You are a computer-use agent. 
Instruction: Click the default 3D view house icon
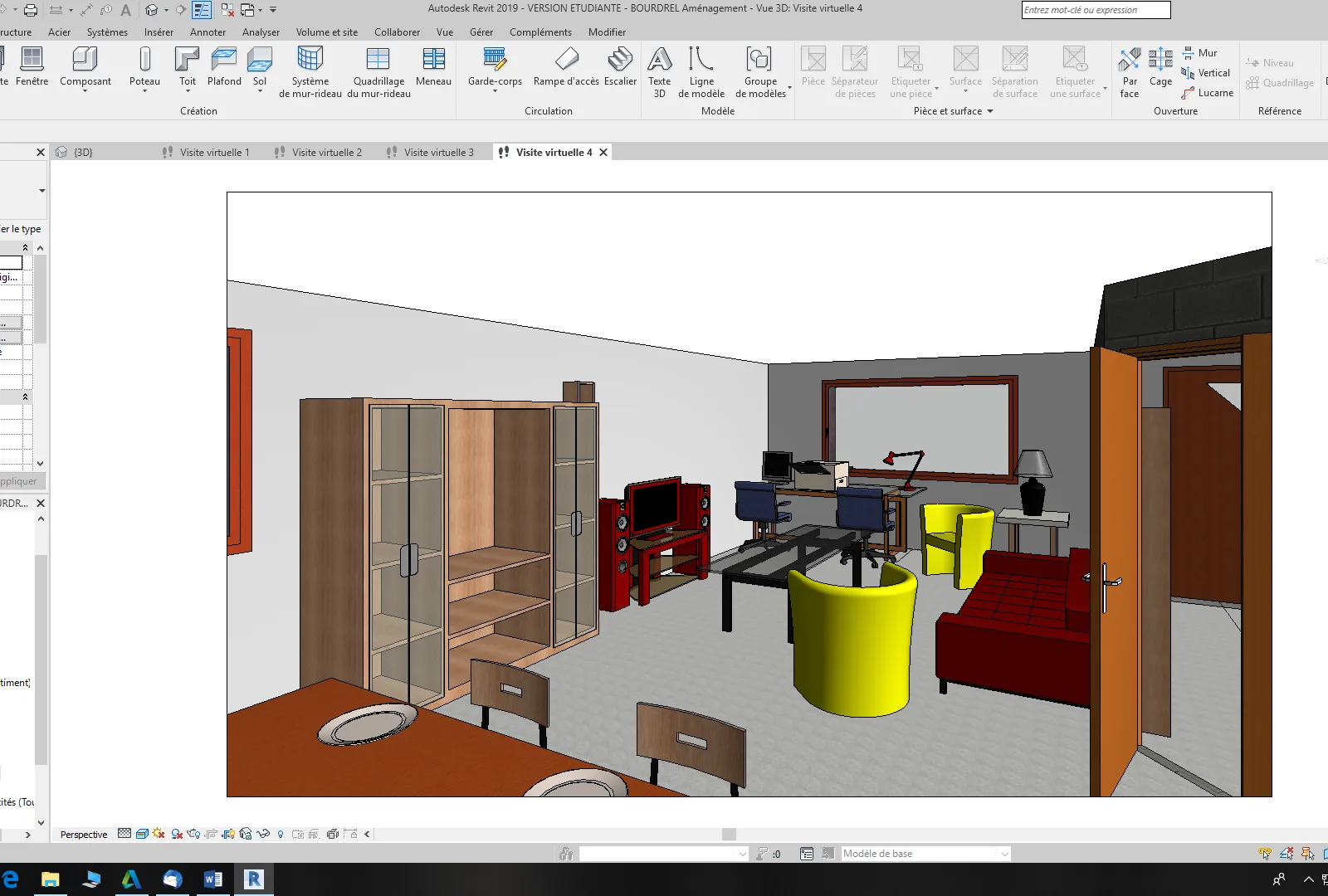(151, 10)
